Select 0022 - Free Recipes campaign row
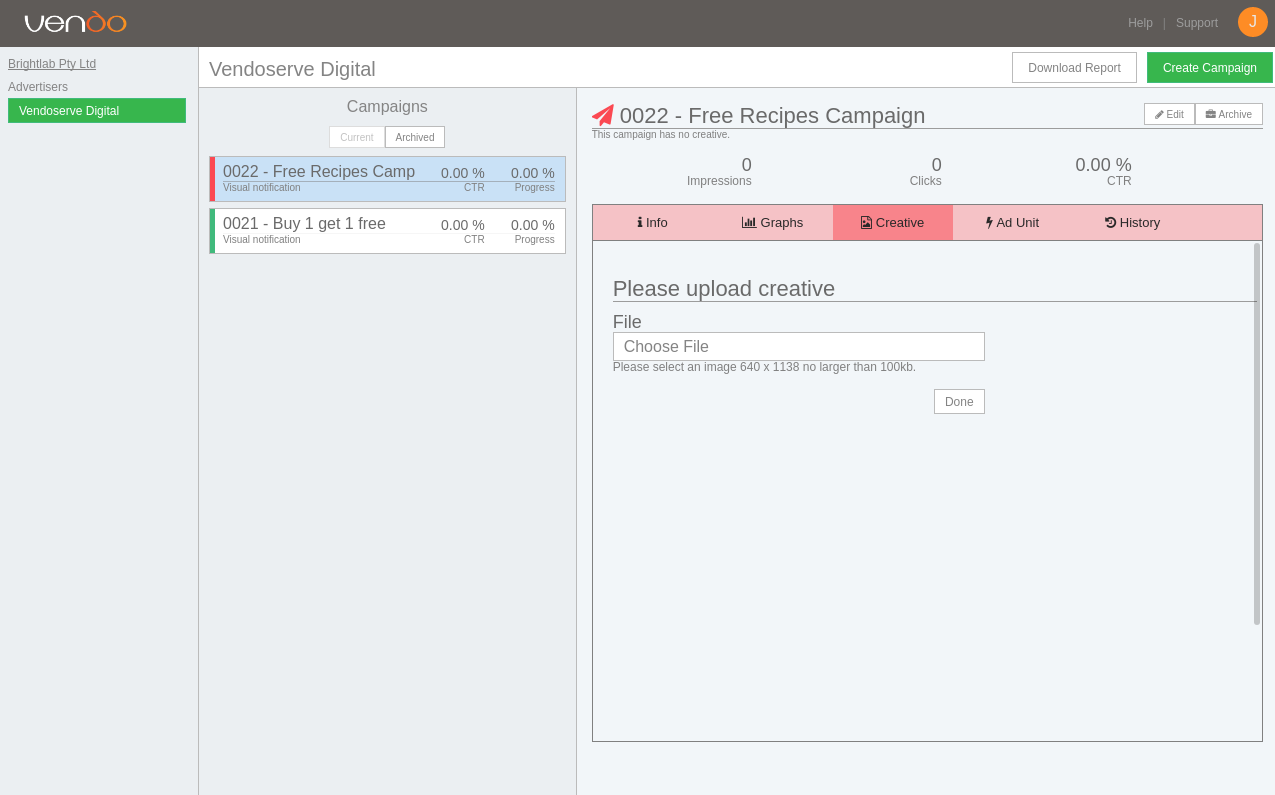 pos(387,179)
